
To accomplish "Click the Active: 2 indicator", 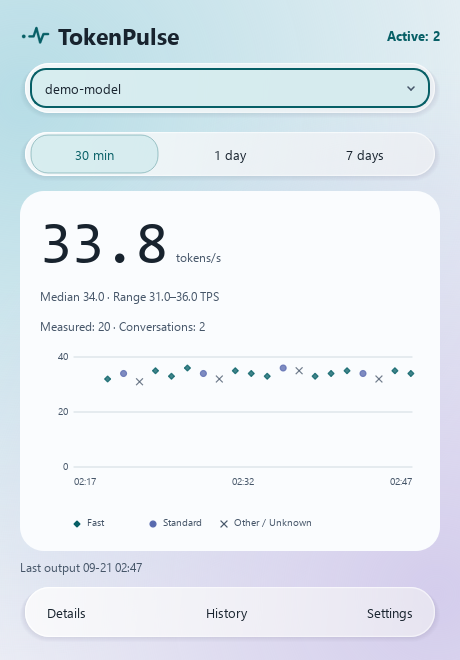I will 413,37.
